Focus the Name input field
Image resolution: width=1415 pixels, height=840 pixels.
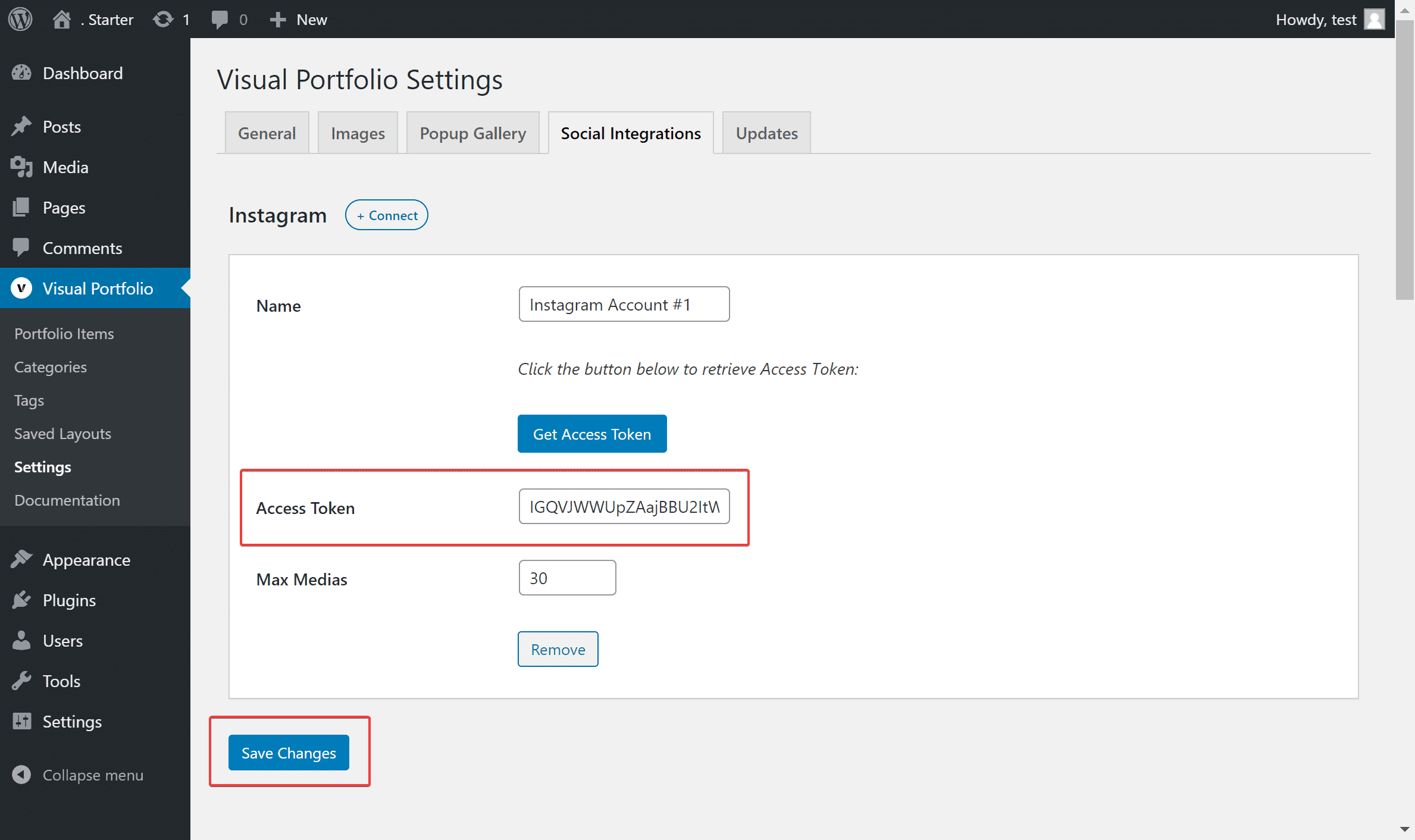[x=624, y=304]
